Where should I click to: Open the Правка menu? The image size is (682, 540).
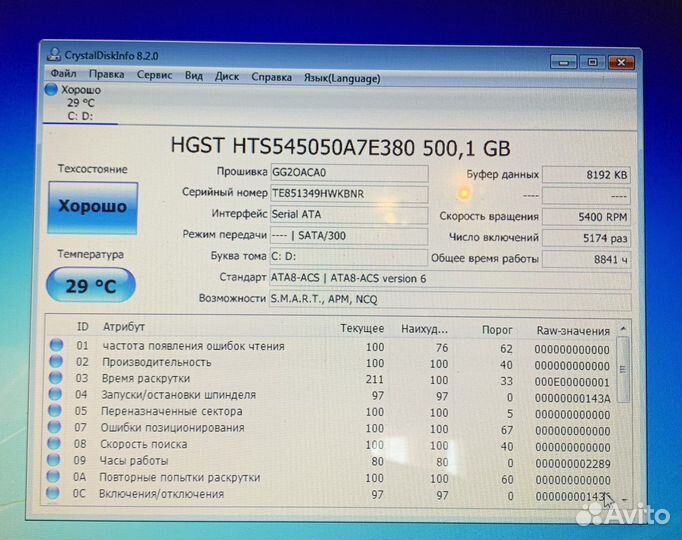[x=107, y=74]
